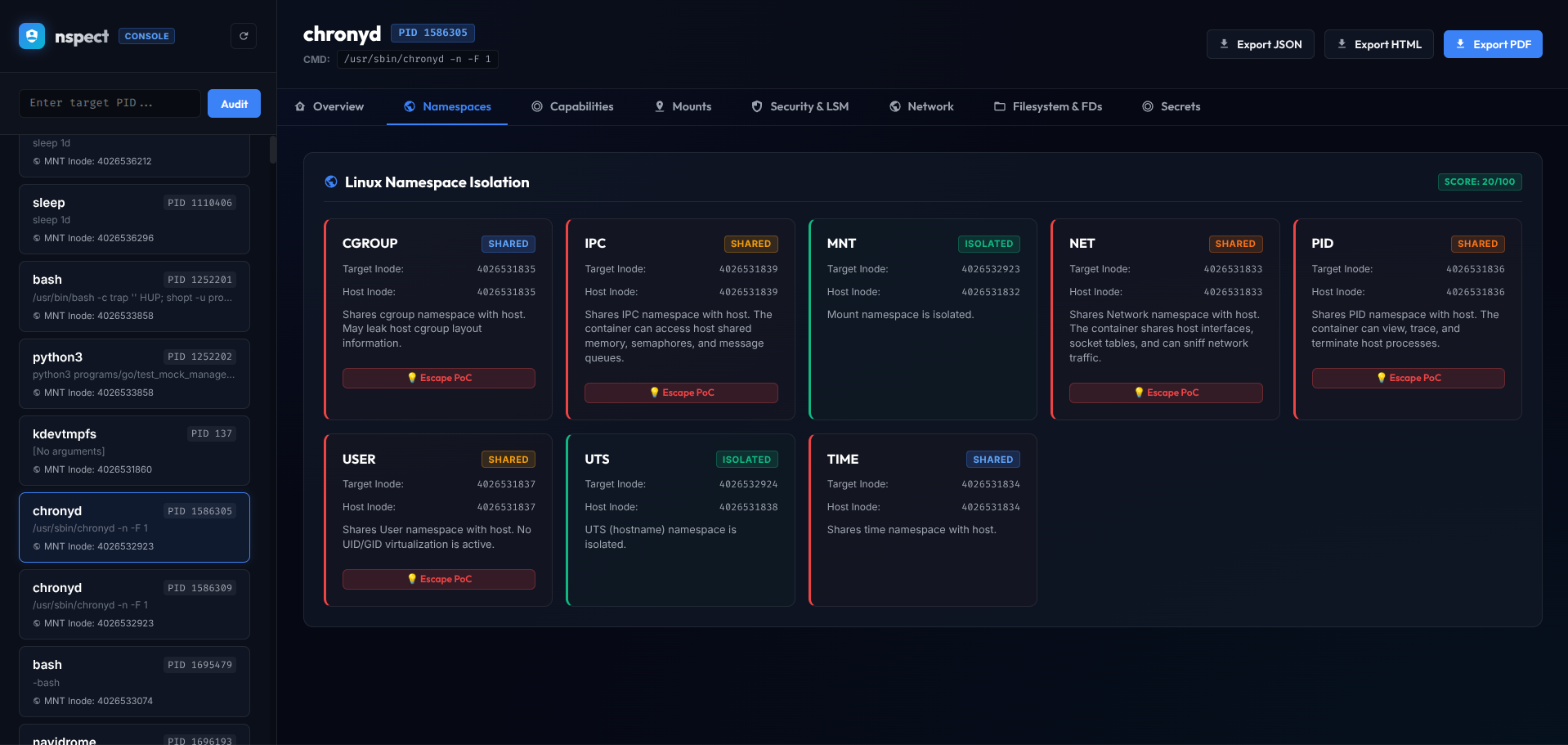
Task: Click the CGROUP card SHARED badge
Action: [508, 244]
